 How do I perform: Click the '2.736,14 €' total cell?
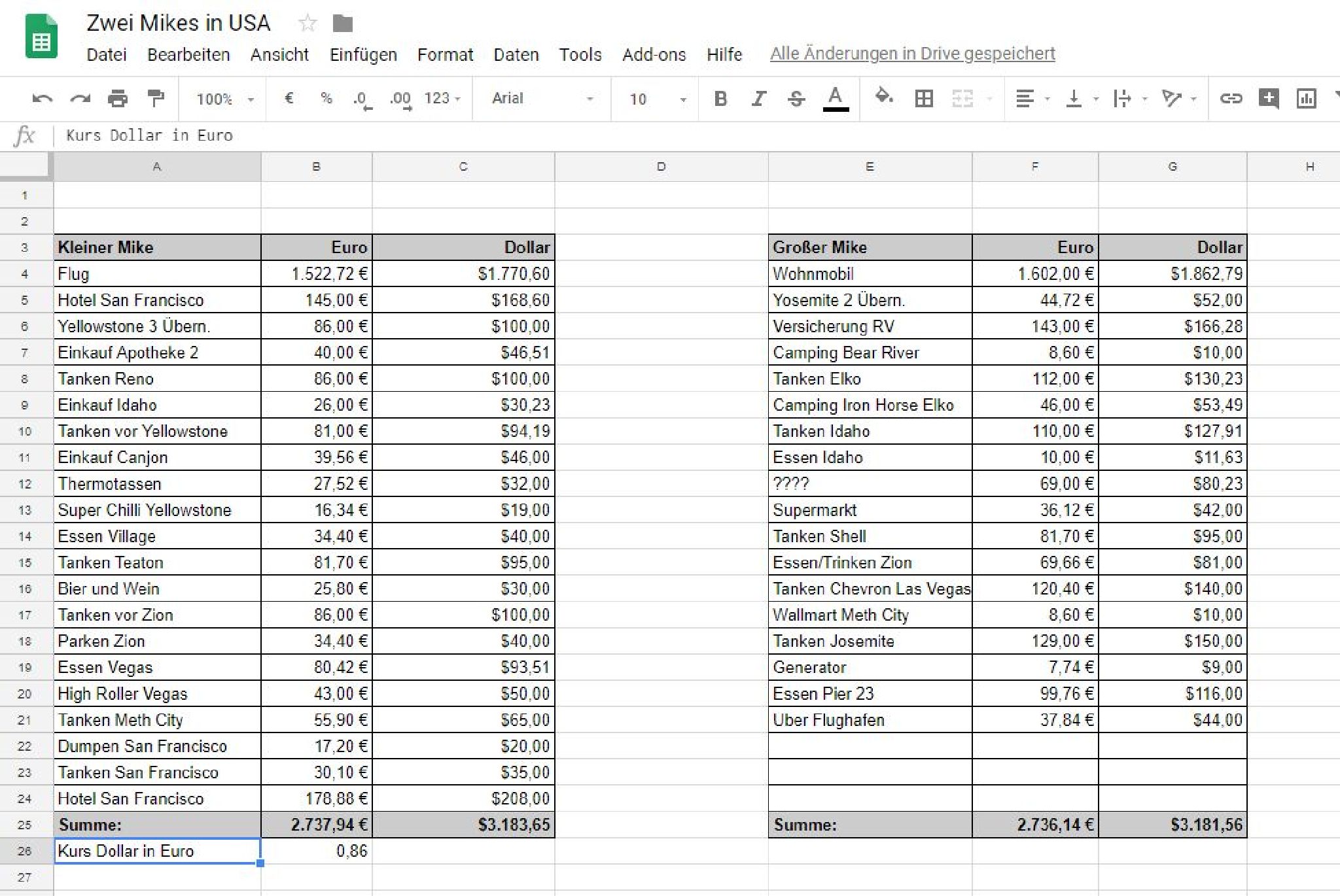pyautogui.click(x=1036, y=825)
